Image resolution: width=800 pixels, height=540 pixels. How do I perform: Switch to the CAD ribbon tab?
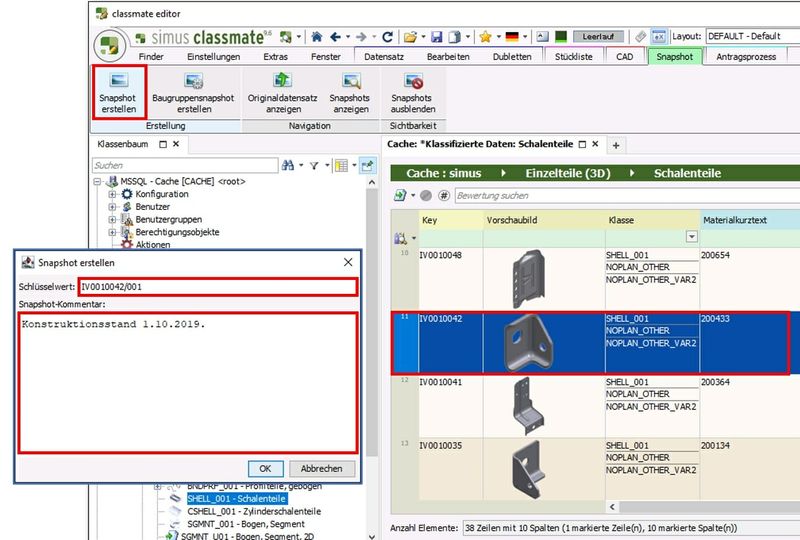(624, 57)
